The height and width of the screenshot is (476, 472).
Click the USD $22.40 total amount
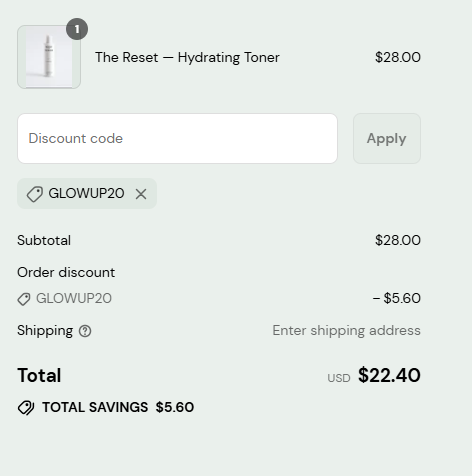click(x=374, y=376)
